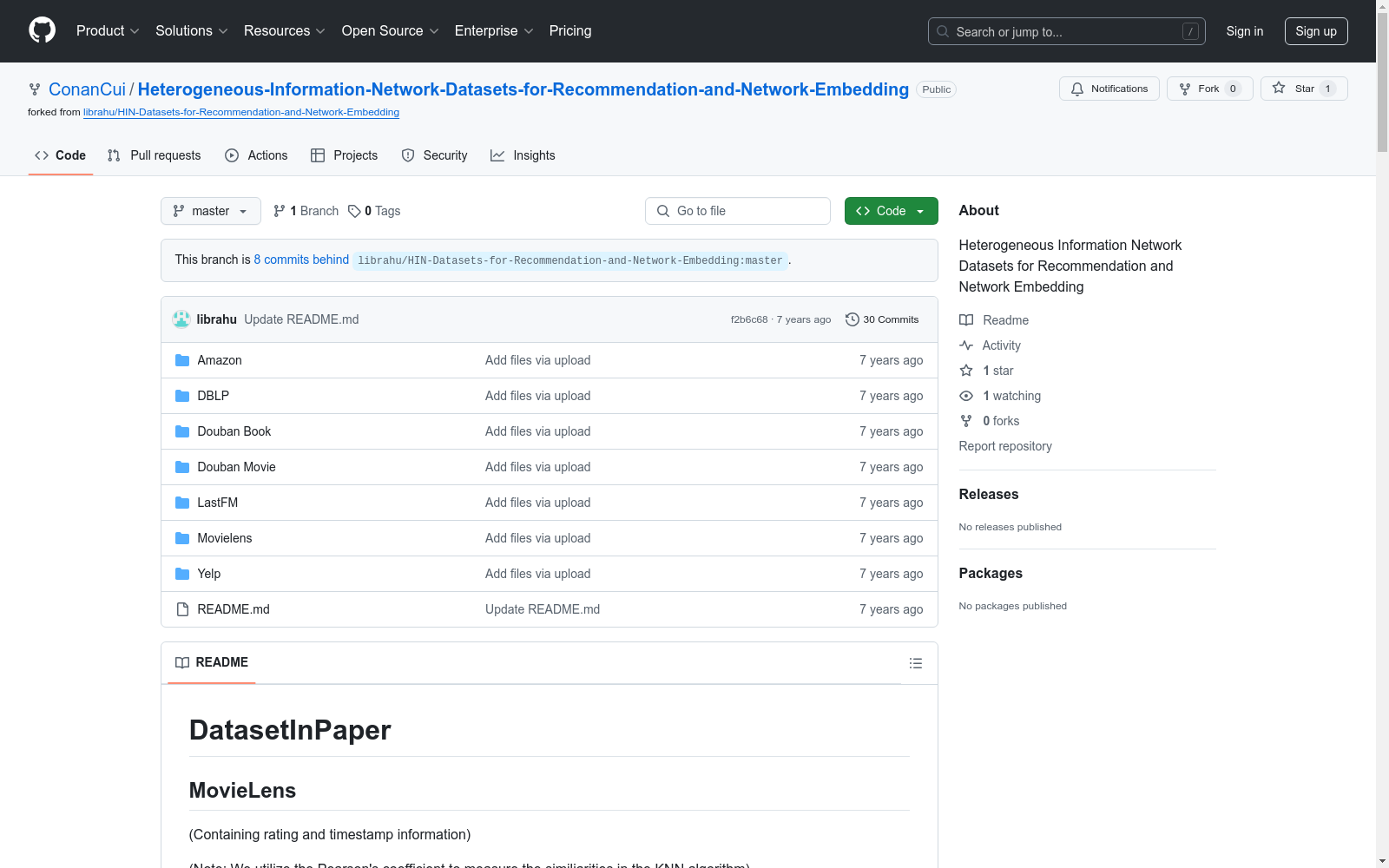Click 'Add files via upload' in Yelp row

537,574
